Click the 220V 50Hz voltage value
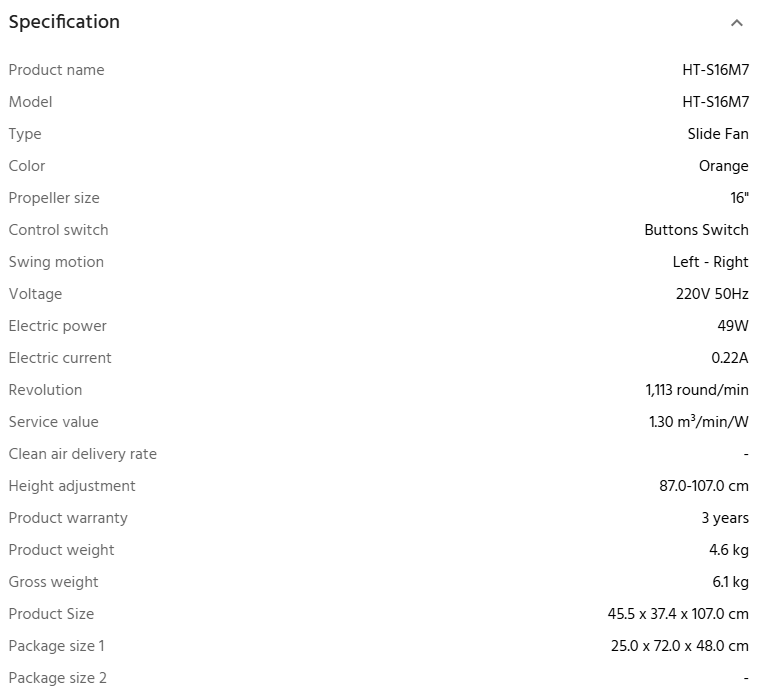Image resolution: width=762 pixels, height=698 pixels. coord(712,294)
